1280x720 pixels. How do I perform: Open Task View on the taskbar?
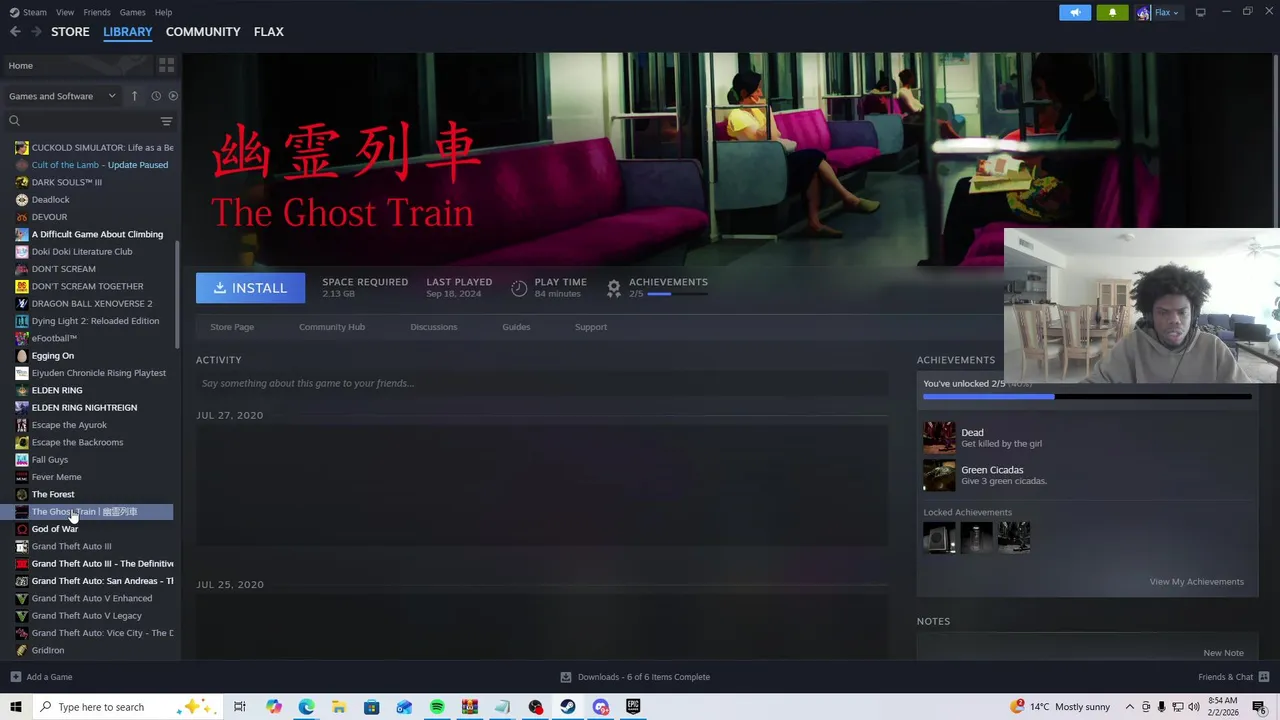pos(240,707)
